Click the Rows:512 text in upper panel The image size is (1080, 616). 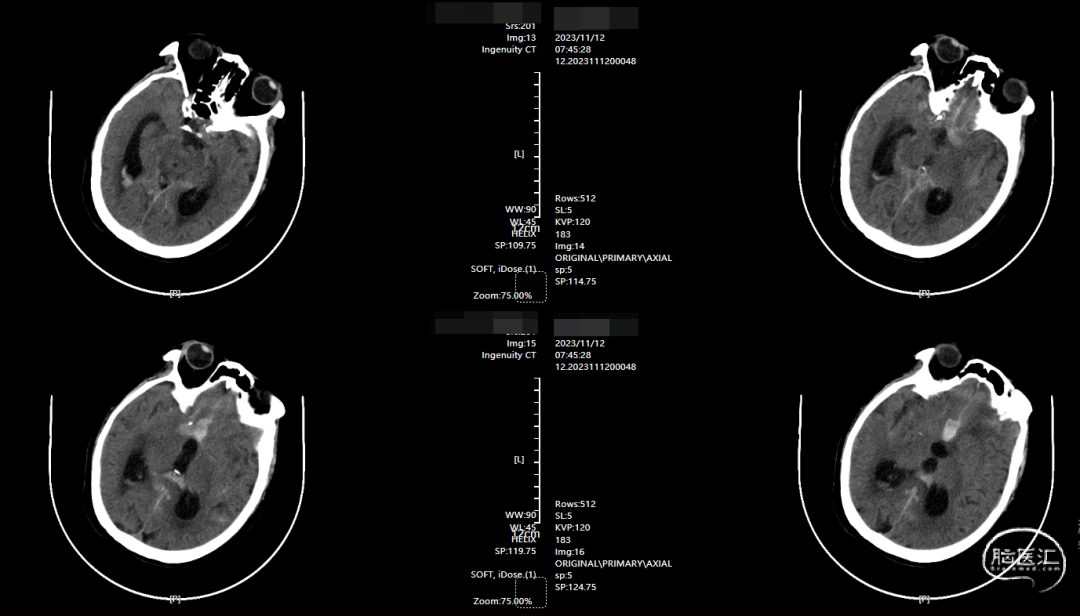coord(575,198)
